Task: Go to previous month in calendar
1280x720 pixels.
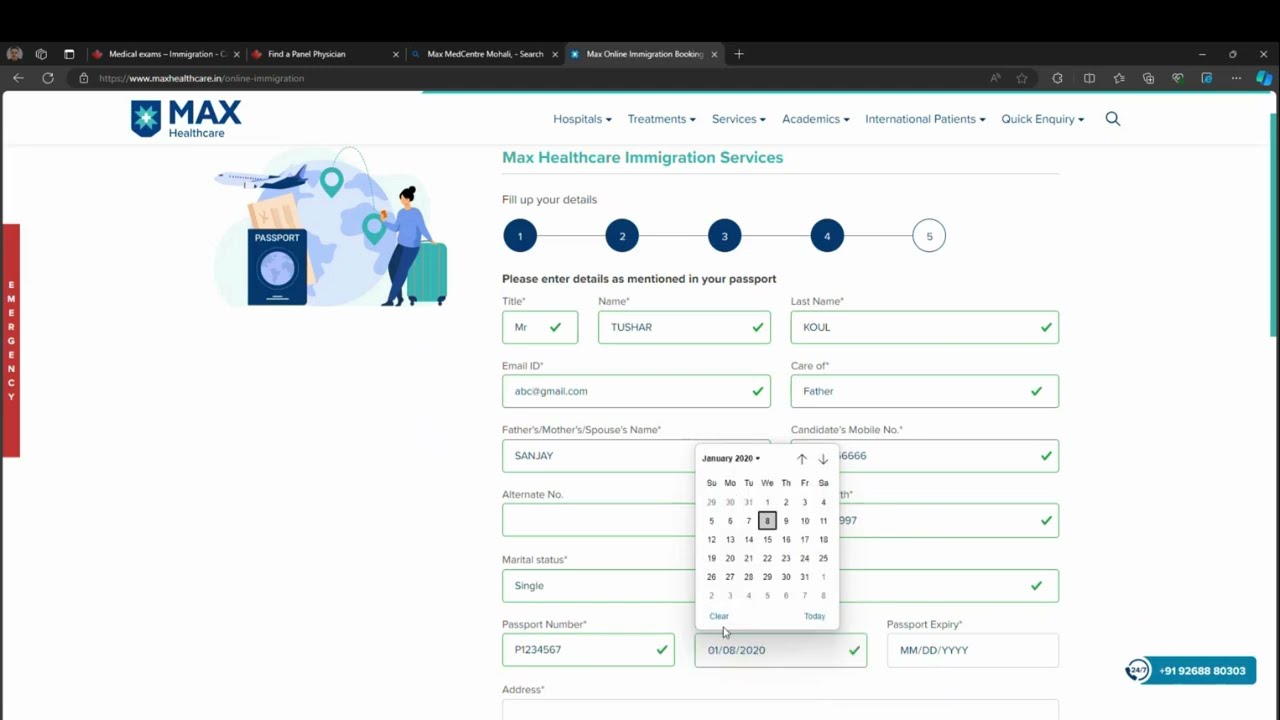Action: [801, 459]
